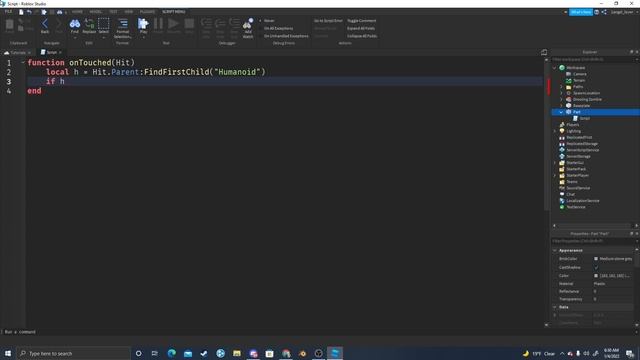Viewport: 640px width, 360px height.
Task: Open the dropdown under the Find button
Action: [x=75, y=38]
